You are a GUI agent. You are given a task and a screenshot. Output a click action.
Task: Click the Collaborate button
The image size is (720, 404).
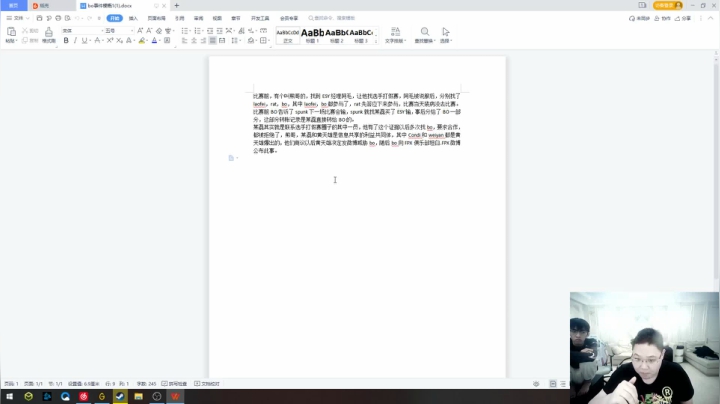coord(663,18)
